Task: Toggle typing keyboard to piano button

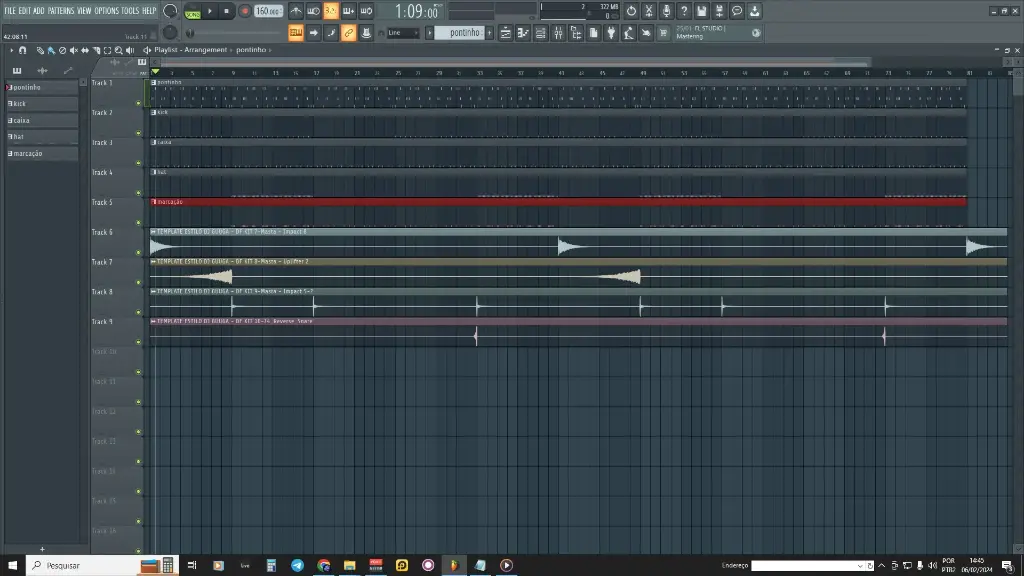Action: [x=296, y=33]
